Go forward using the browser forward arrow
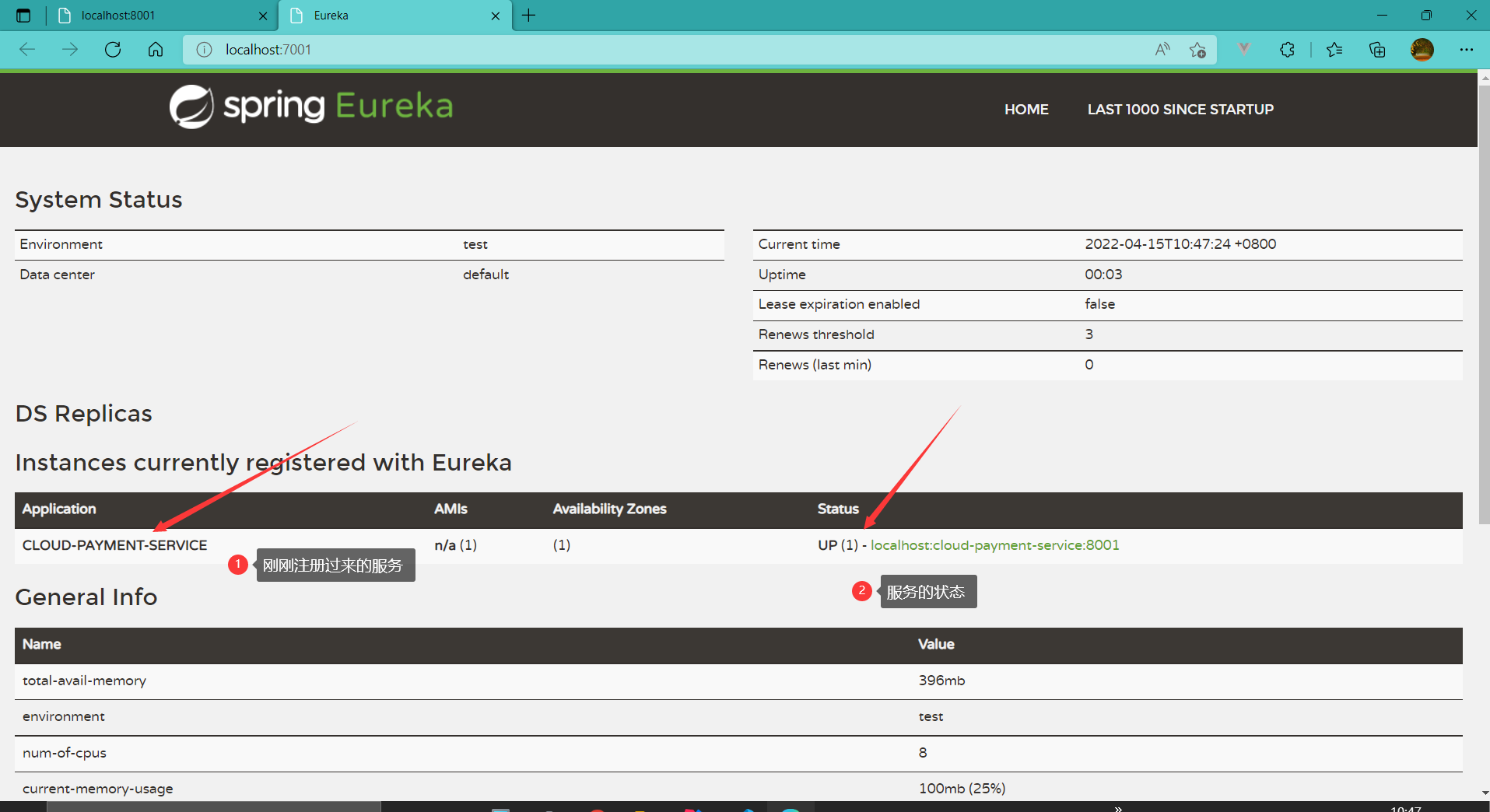1490x812 pixels. tap(70, 50)
